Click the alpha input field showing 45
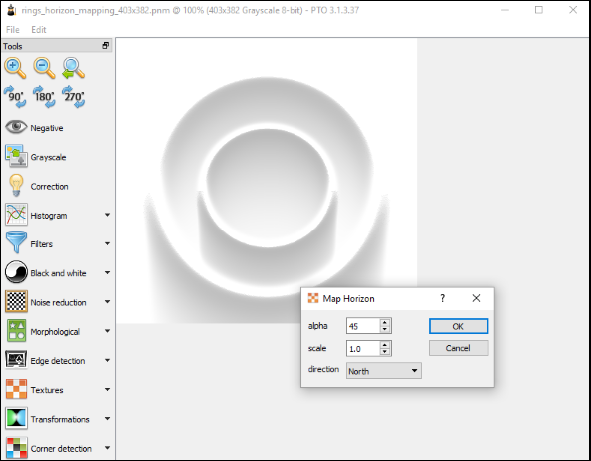591x461 pixels. click(363, 326)
